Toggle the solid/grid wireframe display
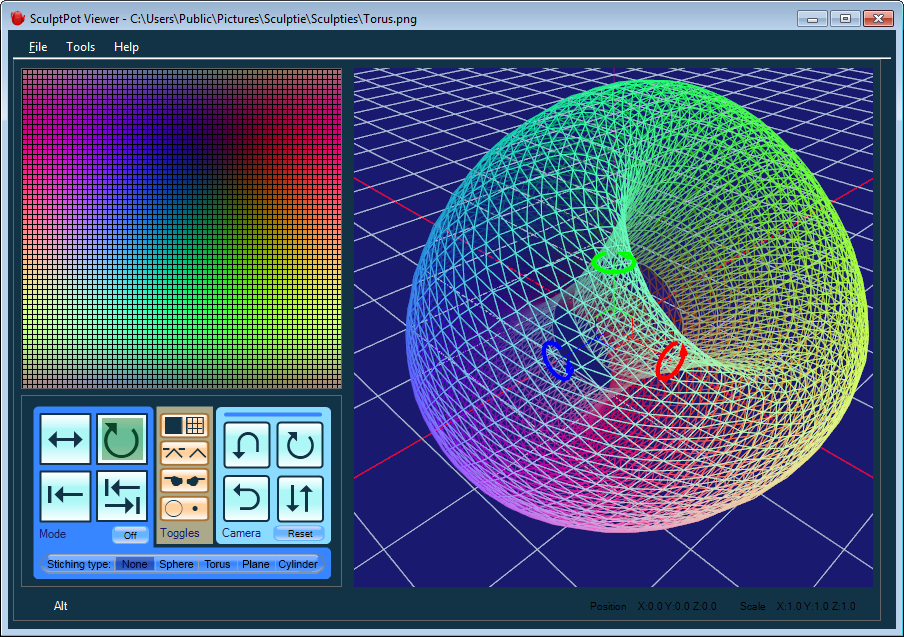 pyautogui.click(x=184, y=426)
